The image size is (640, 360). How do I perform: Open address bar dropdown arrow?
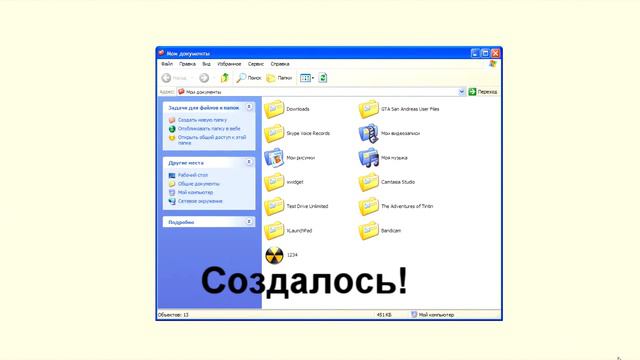[461, 92]
